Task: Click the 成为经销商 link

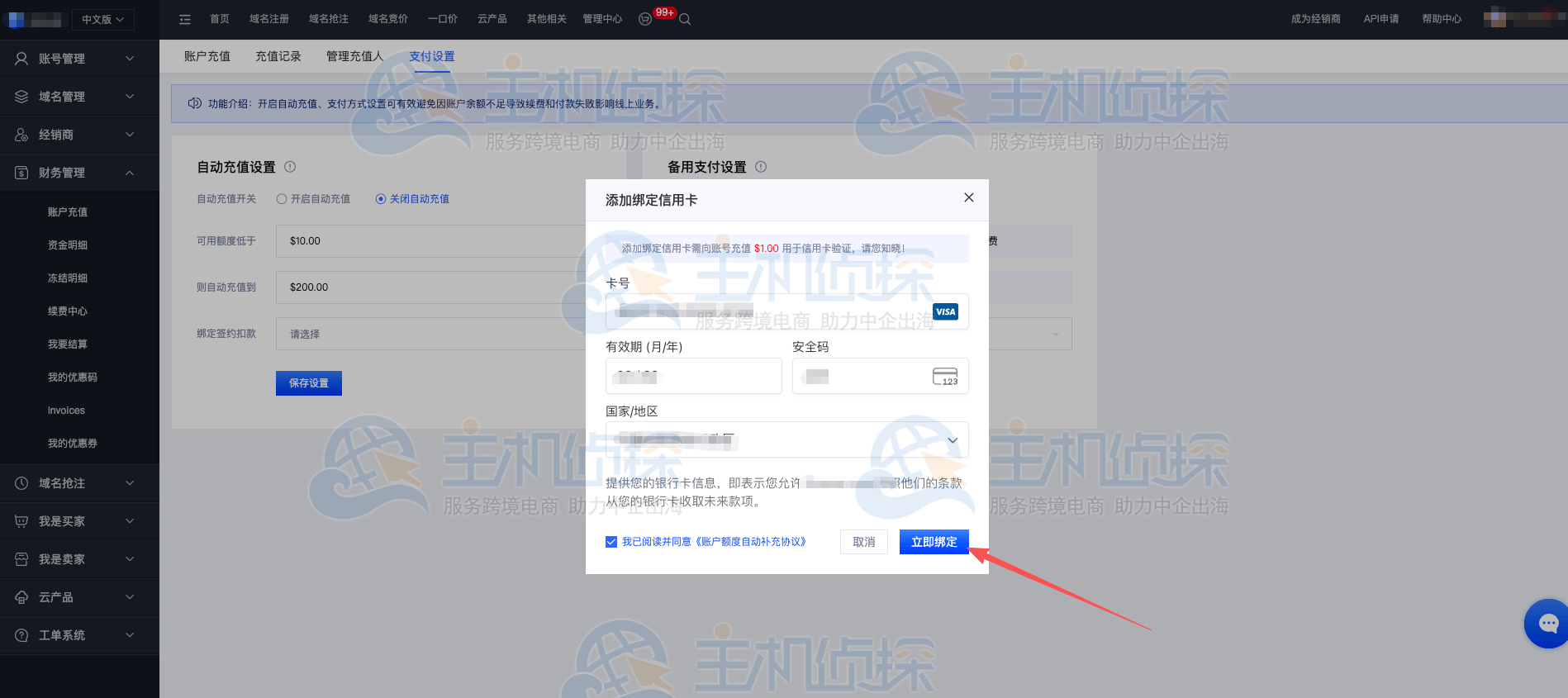Action: point(1315,19)
